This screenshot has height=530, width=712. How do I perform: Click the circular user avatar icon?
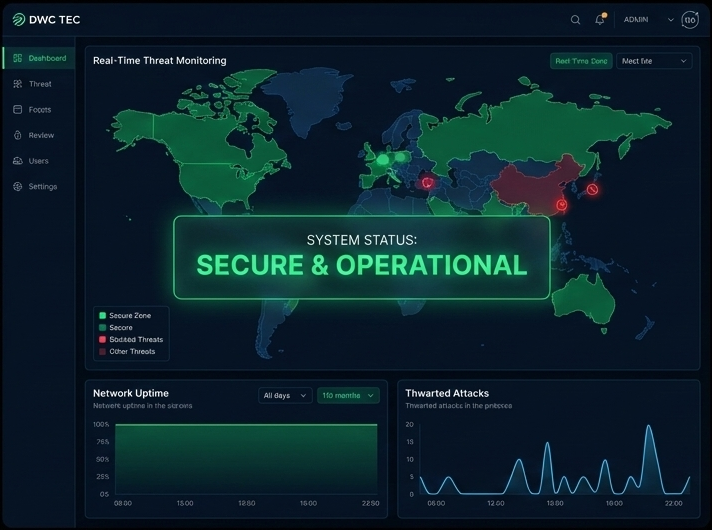tap(690, 19)
